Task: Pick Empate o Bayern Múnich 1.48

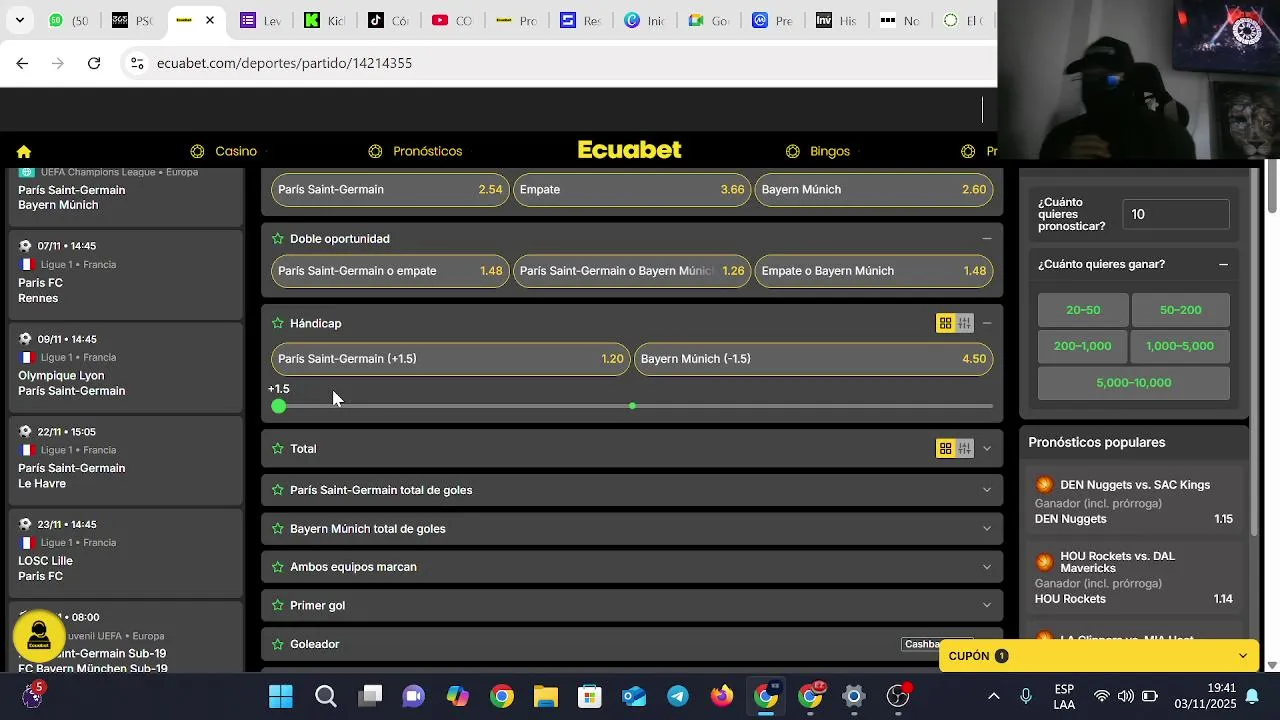Action: coord(874,271)
